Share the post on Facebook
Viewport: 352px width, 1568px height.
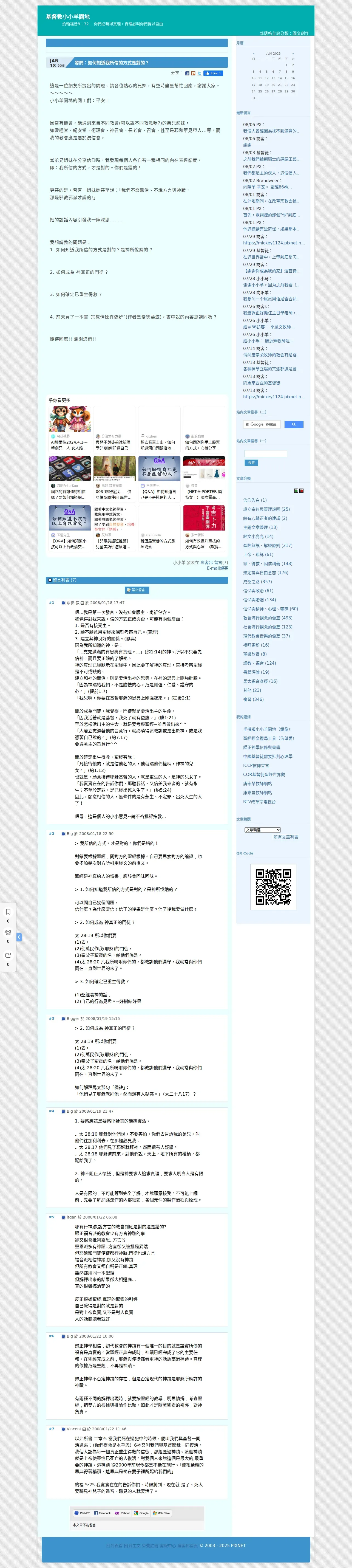click(187, 73)
